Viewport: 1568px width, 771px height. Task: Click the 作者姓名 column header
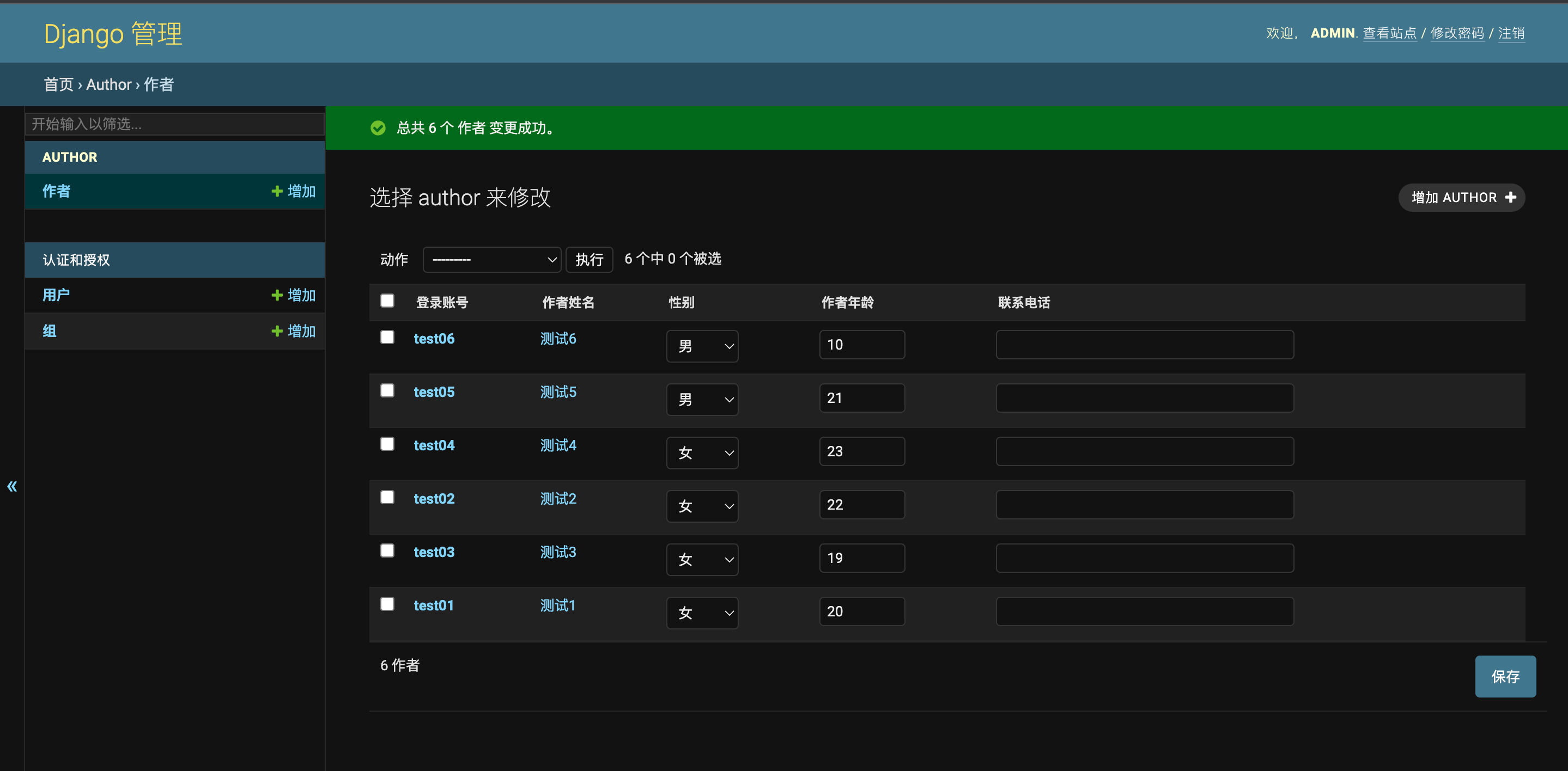568,302
